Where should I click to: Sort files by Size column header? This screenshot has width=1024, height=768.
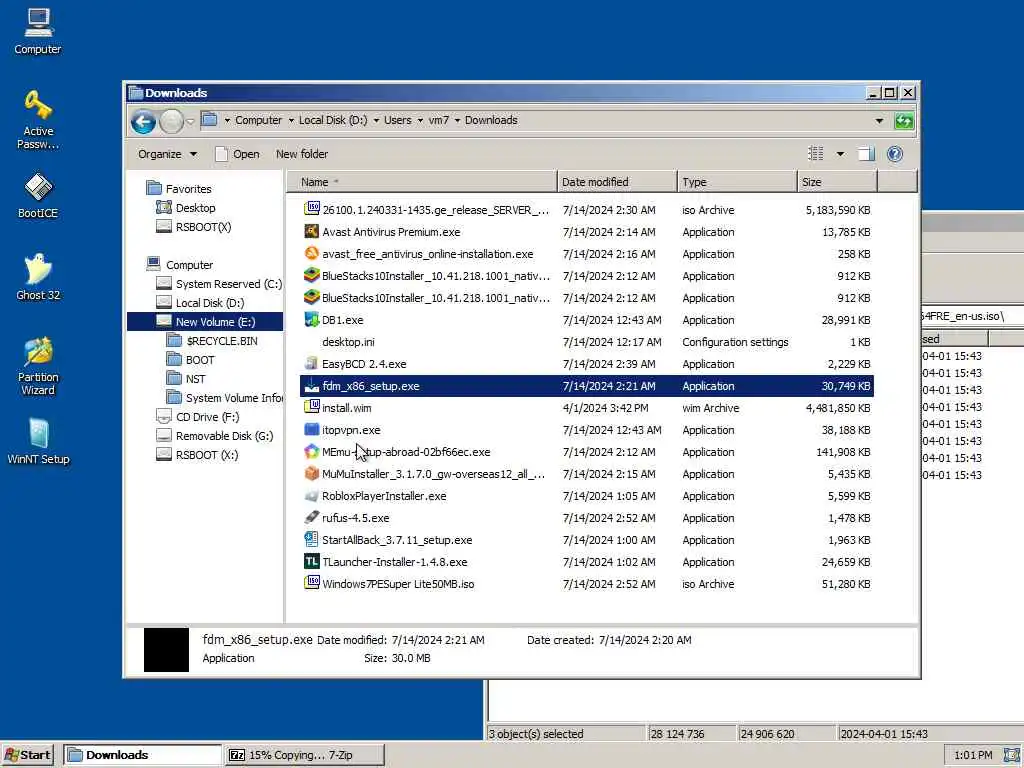tap(837, 182)
